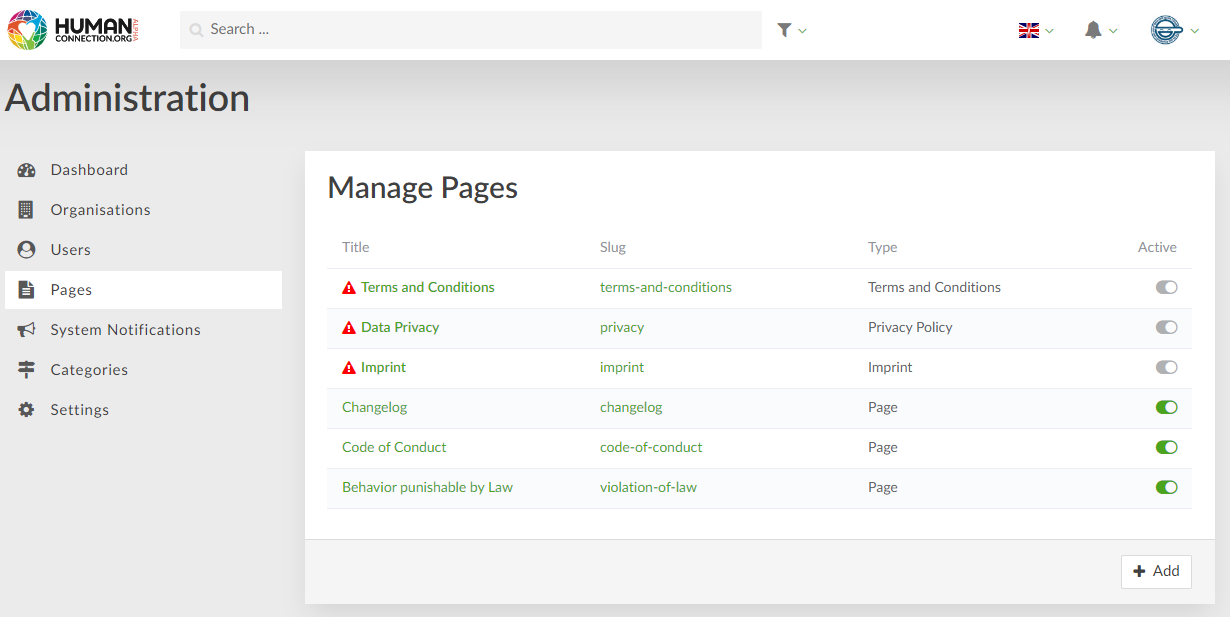
Task: Click the Pages document icon
Action: [27, 290]
